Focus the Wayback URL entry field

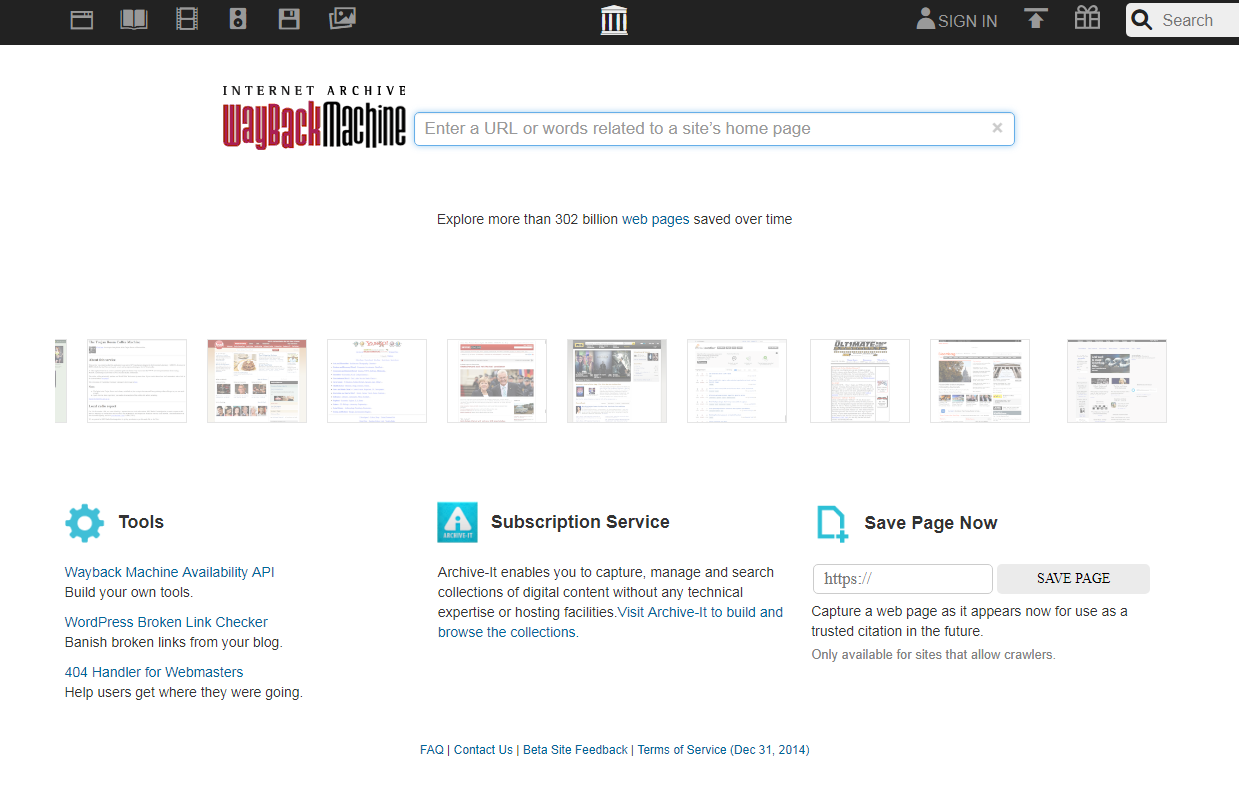(714, 129)
